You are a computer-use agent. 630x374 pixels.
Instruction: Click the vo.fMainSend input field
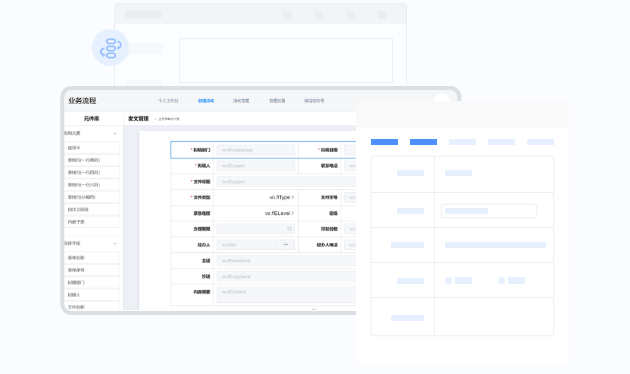(286, 261)
